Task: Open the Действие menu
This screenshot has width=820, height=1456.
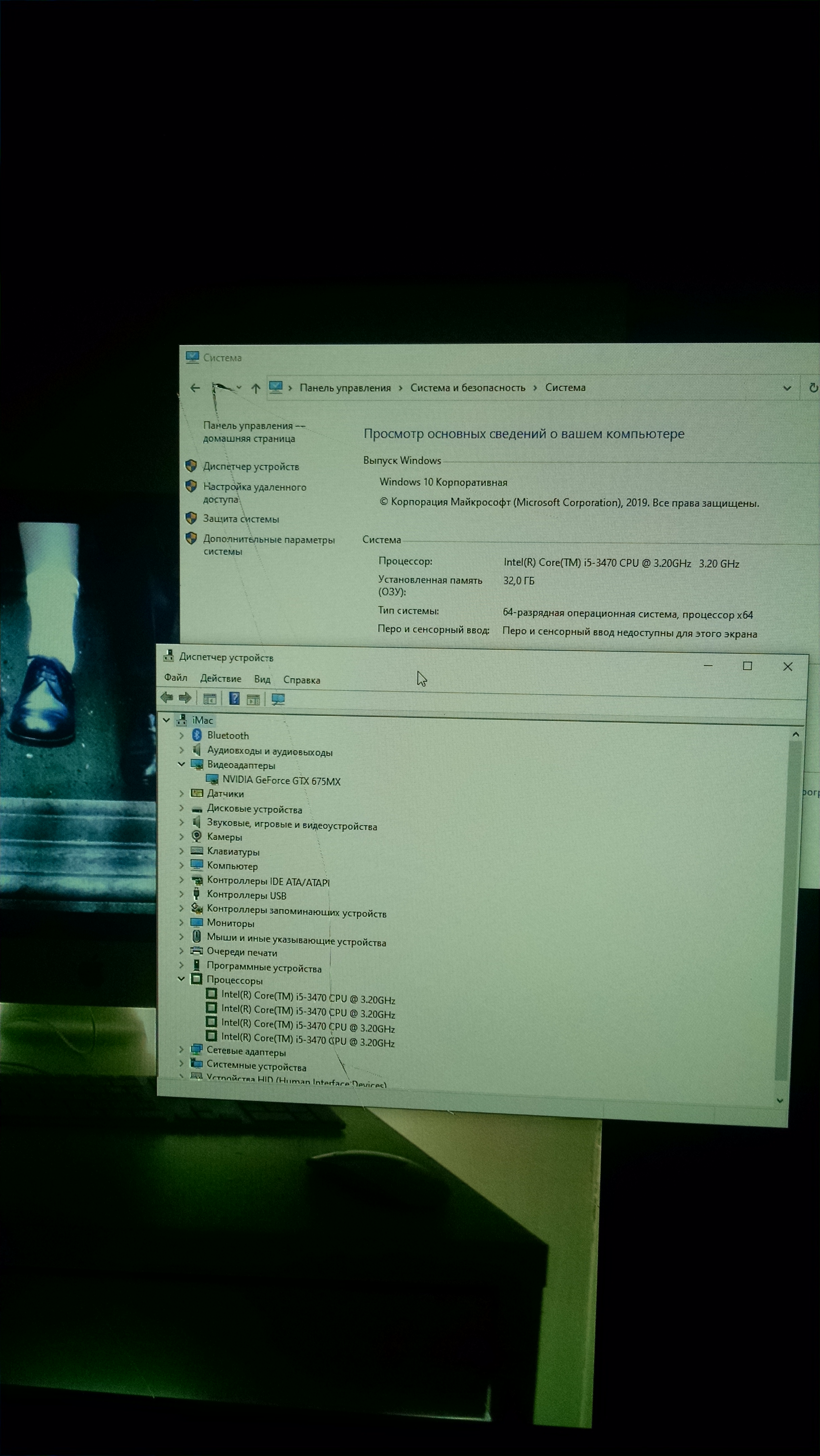Action: tap(221, 678)
